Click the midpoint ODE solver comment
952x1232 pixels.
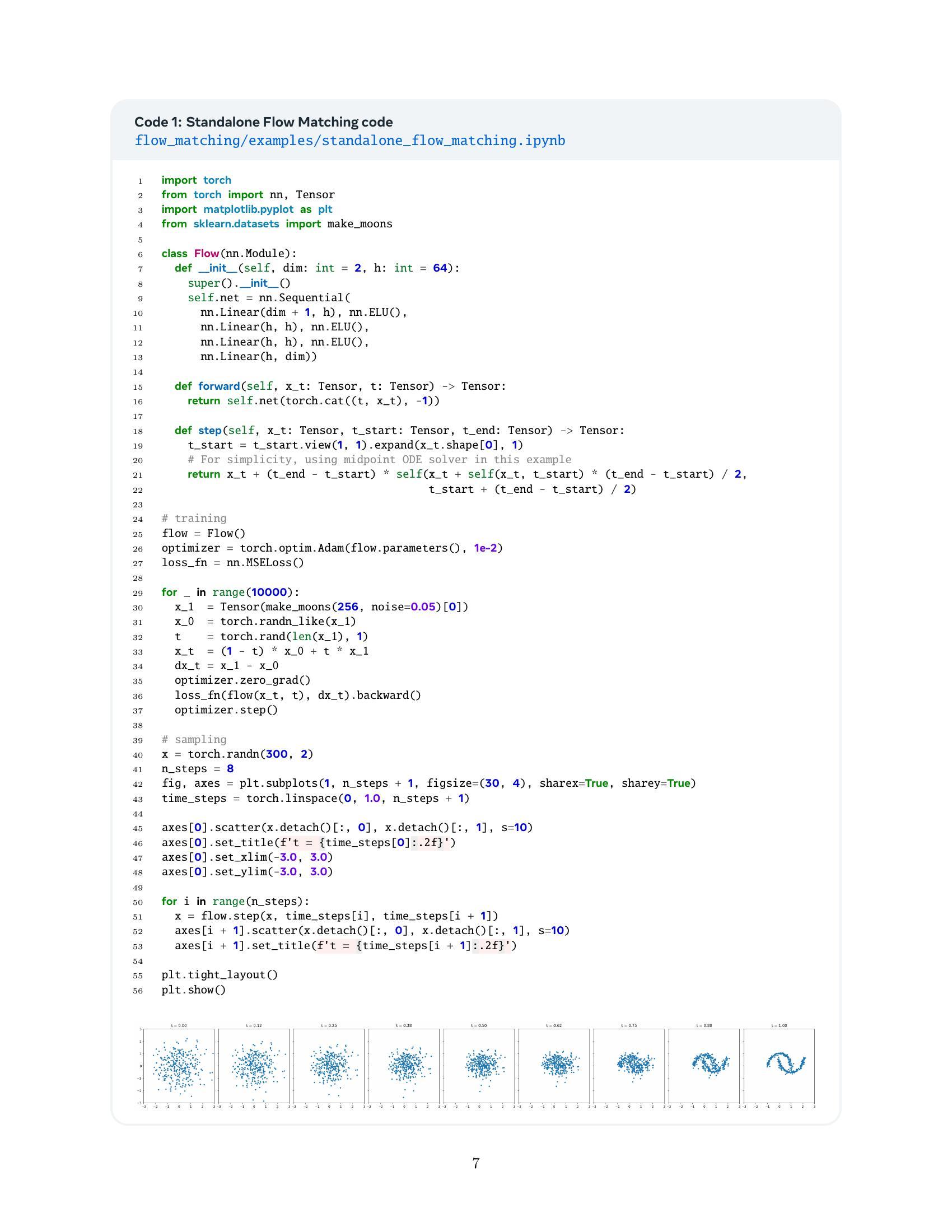pos(379,460)
